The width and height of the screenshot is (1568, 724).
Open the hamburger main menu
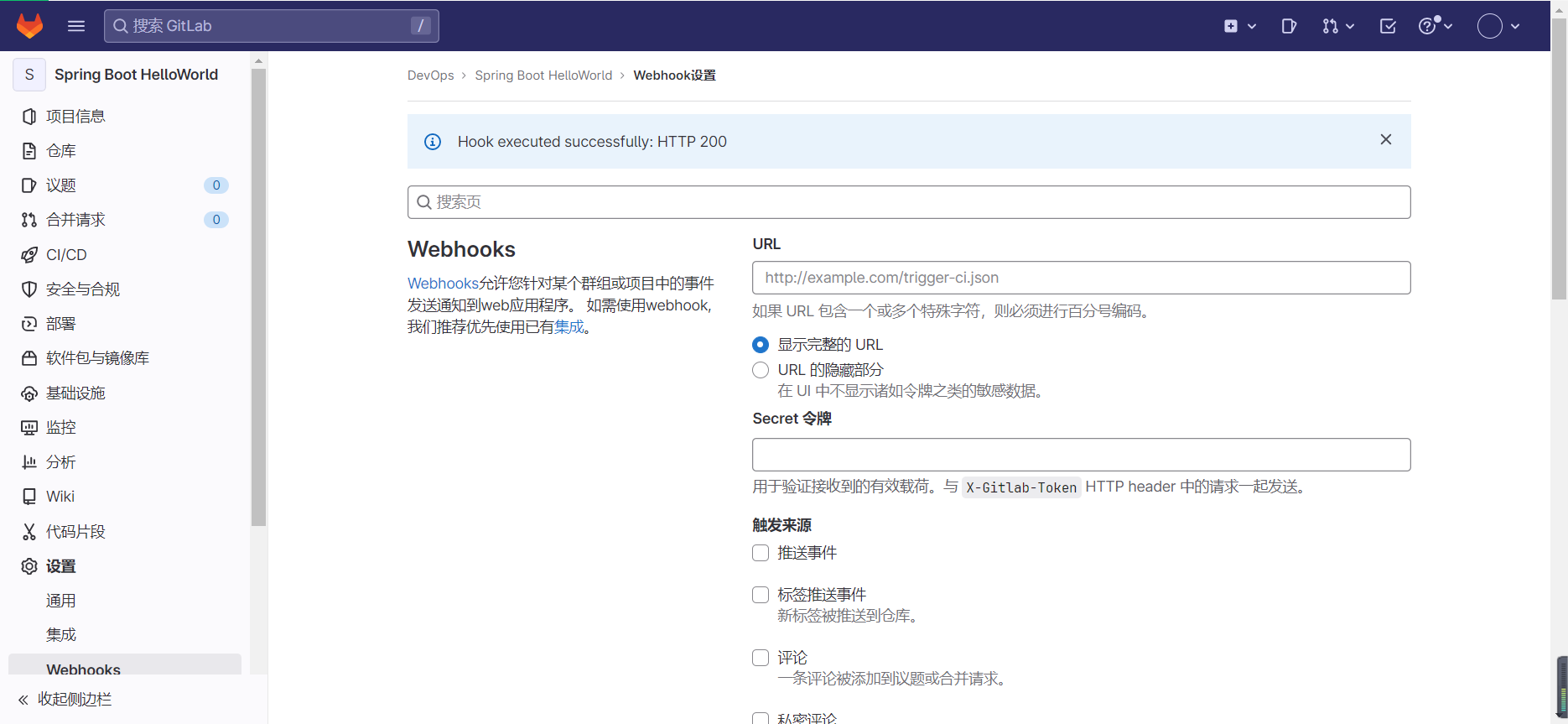[x=76, y=26]
